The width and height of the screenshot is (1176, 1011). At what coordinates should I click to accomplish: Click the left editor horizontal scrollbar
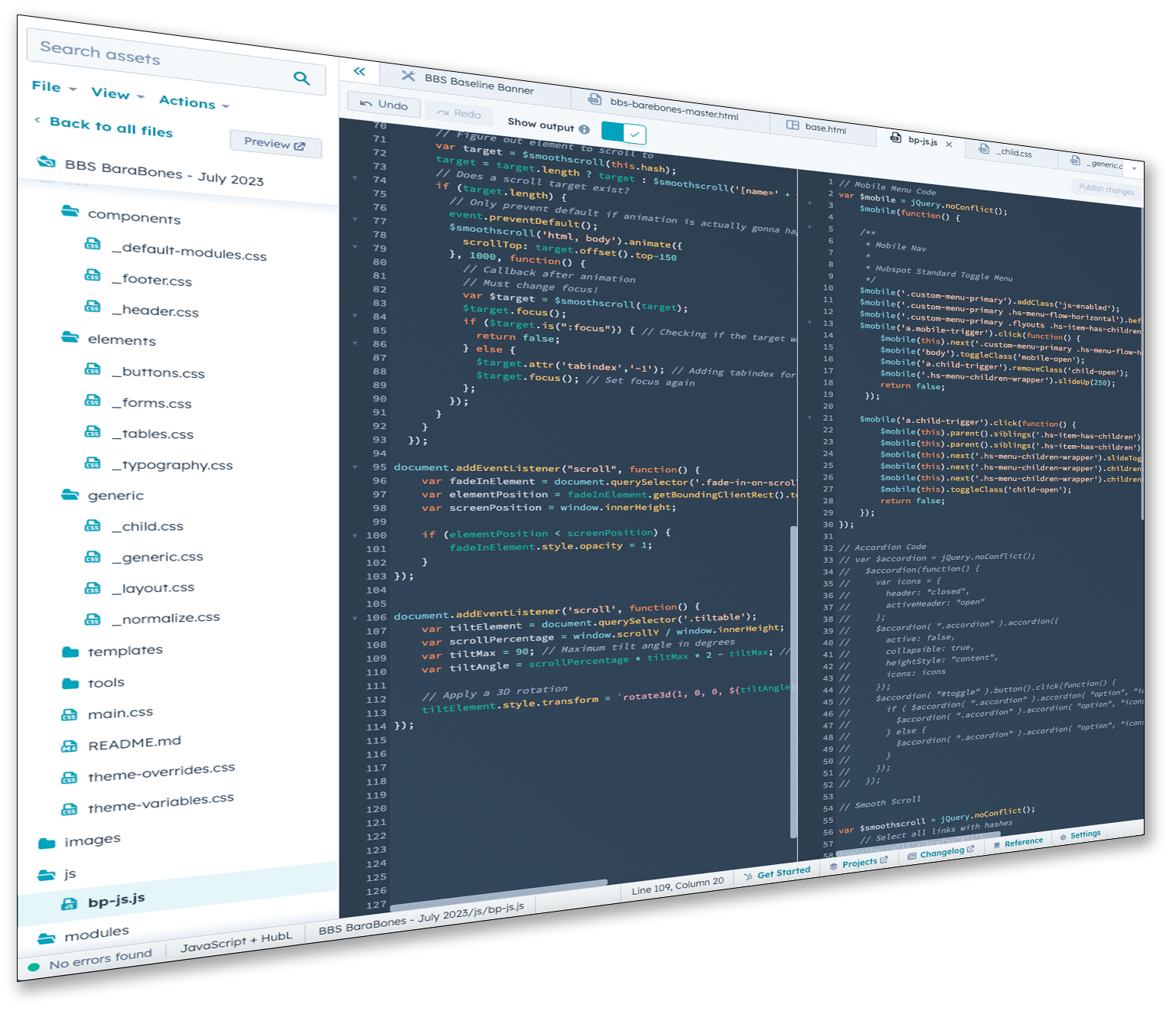point(499,894)
